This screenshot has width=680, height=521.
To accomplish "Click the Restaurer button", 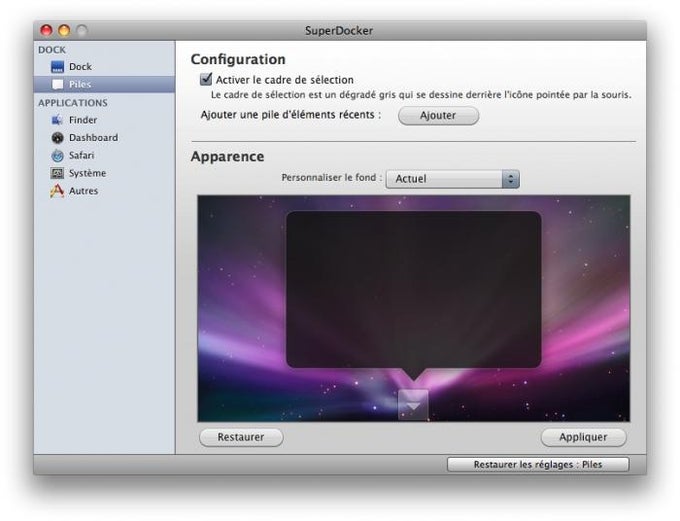I will click(x=241, y=437).
